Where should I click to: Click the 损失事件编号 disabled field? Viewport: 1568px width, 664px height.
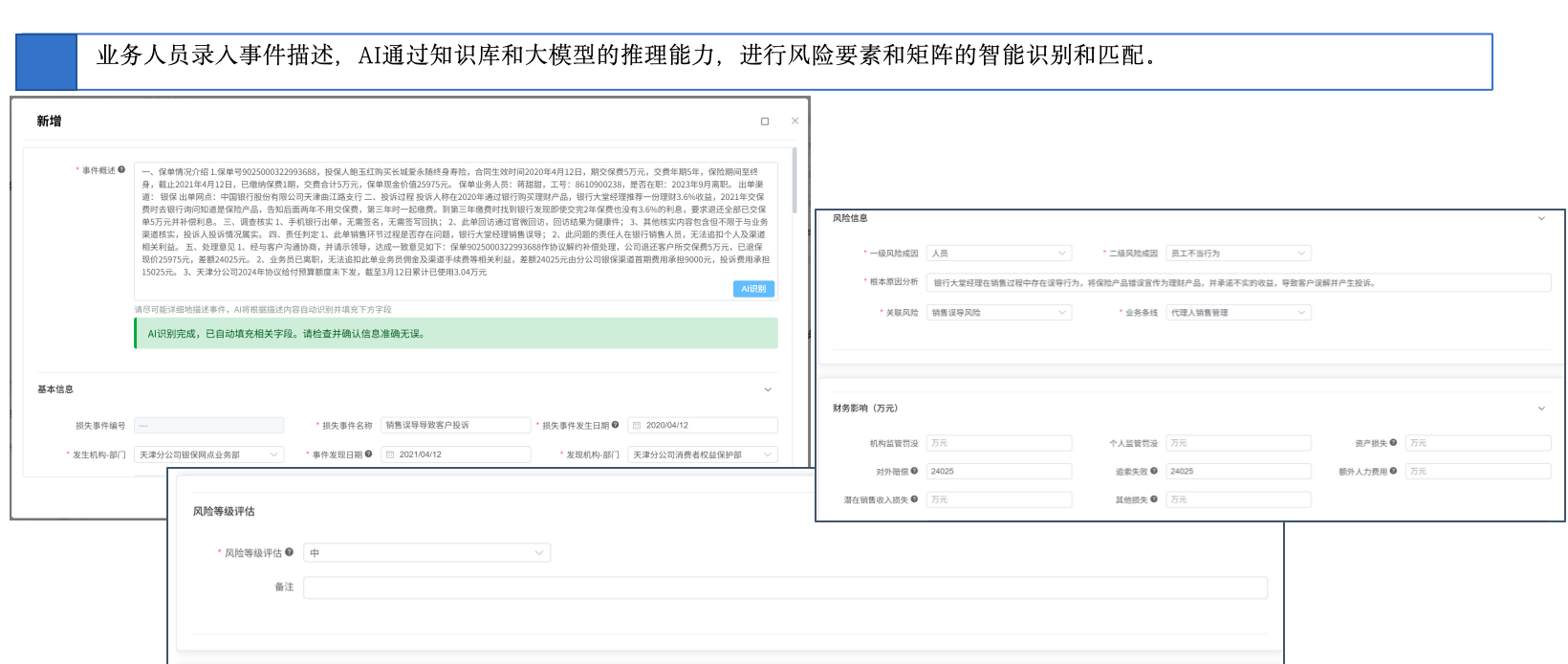(208, 426)
